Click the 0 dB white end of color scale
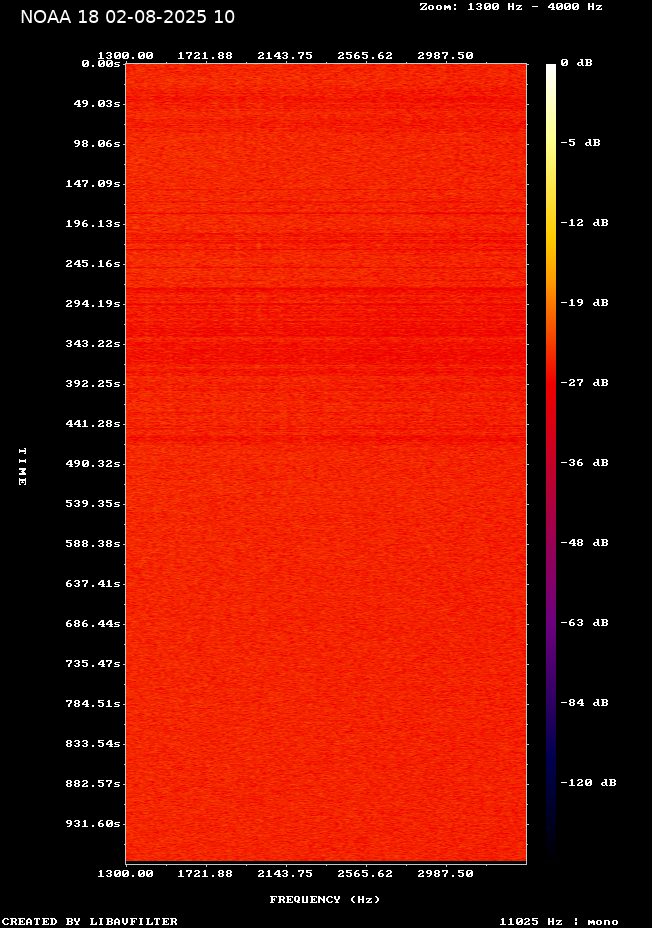Screen dimensions: 652x928 pyautogui.click(x=551, y=67)
